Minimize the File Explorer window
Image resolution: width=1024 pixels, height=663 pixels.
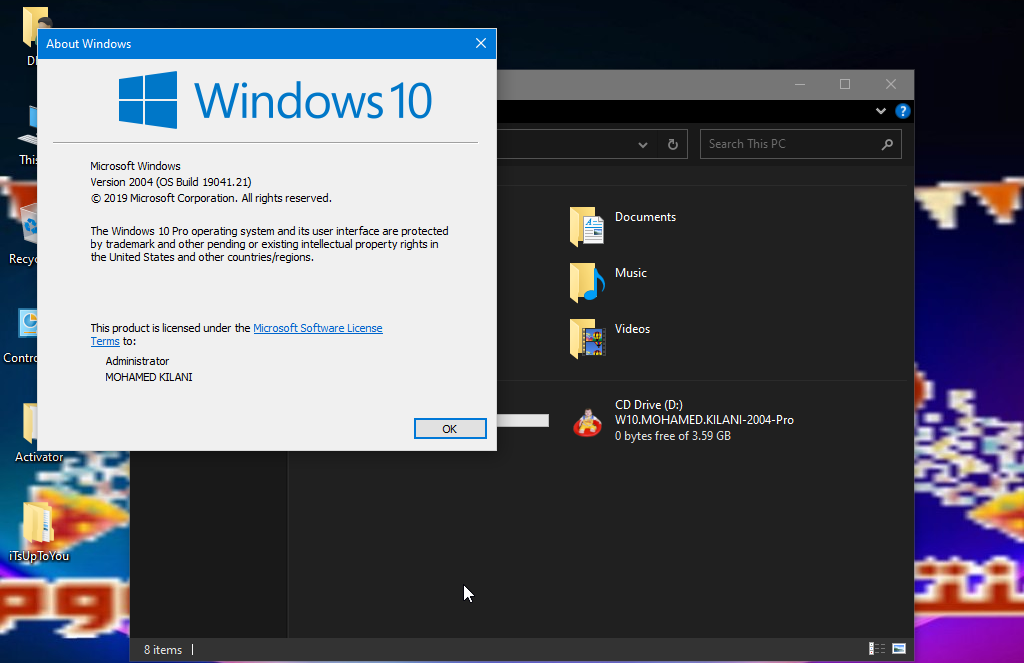tap(799, 84)
